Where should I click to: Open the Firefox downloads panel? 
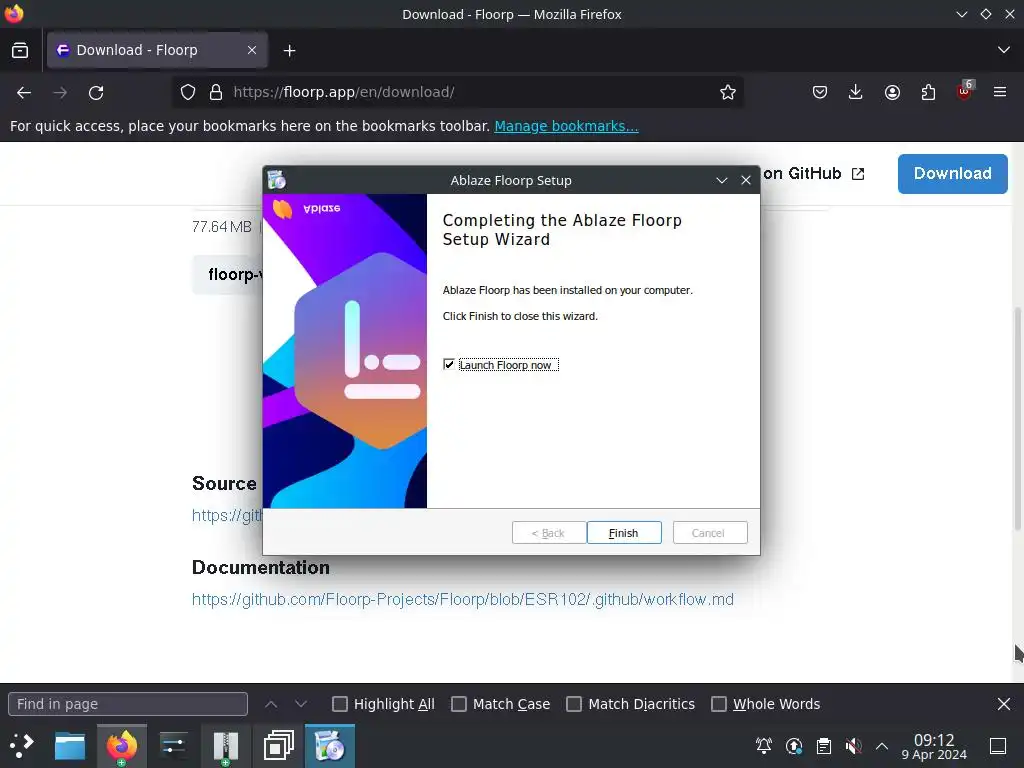856,93
